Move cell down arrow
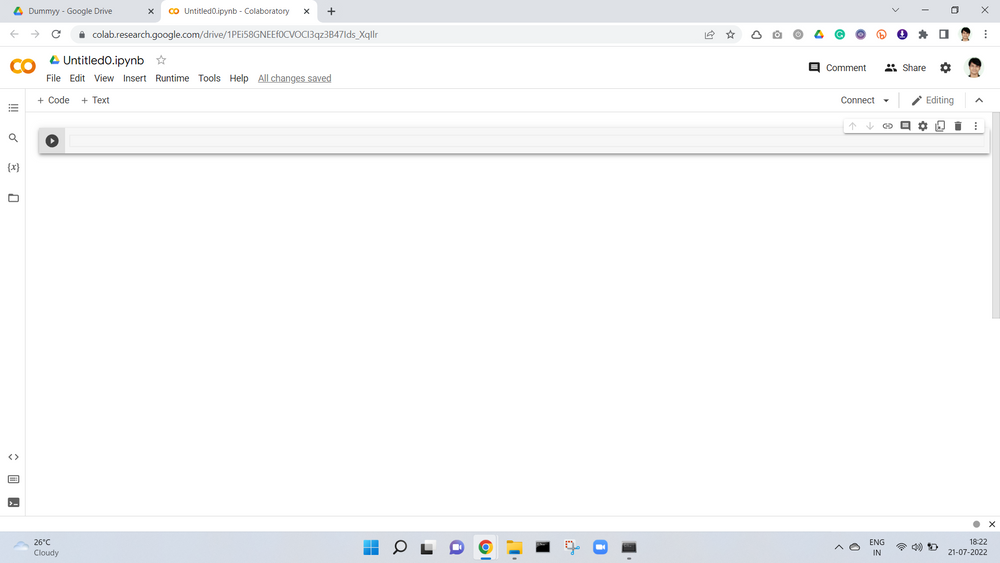This screenshot has width=1000, height=563. tap(870, 126)
